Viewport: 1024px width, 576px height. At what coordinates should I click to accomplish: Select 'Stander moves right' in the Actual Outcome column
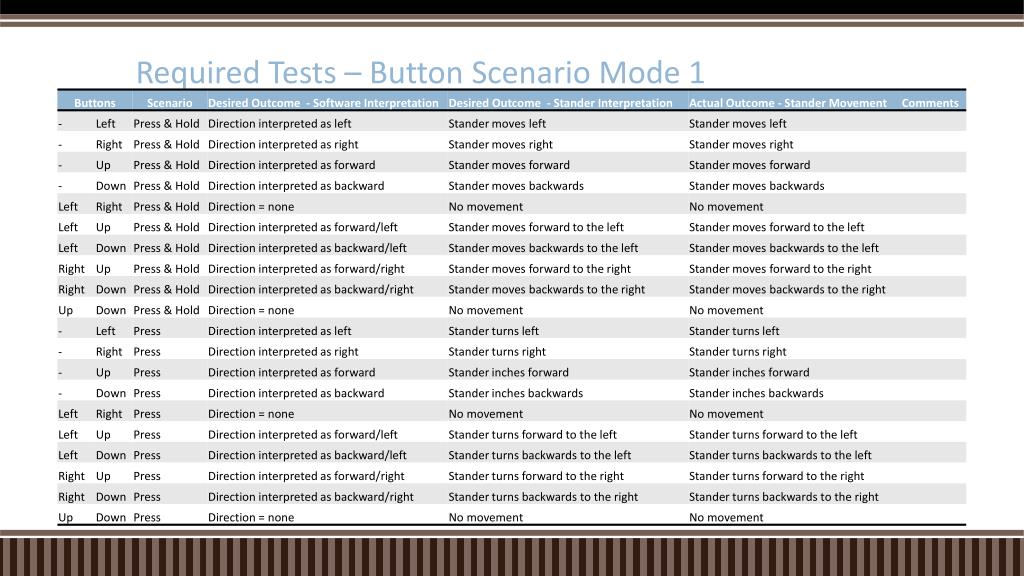[741, 144]
